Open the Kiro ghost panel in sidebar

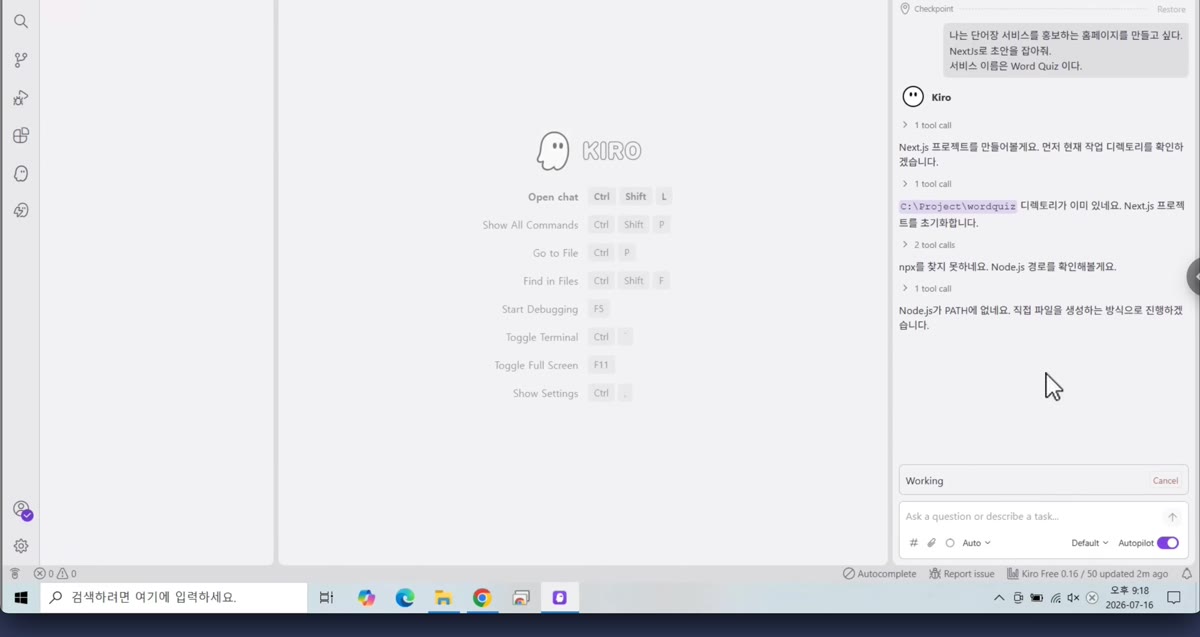(x=20, y=174)
